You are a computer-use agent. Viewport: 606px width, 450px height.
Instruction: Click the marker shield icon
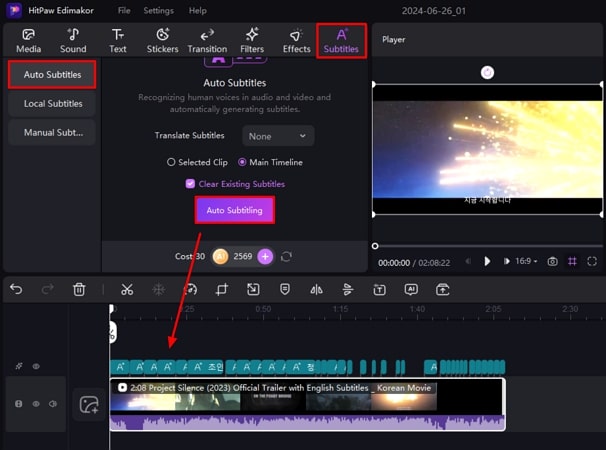(285, 289)
